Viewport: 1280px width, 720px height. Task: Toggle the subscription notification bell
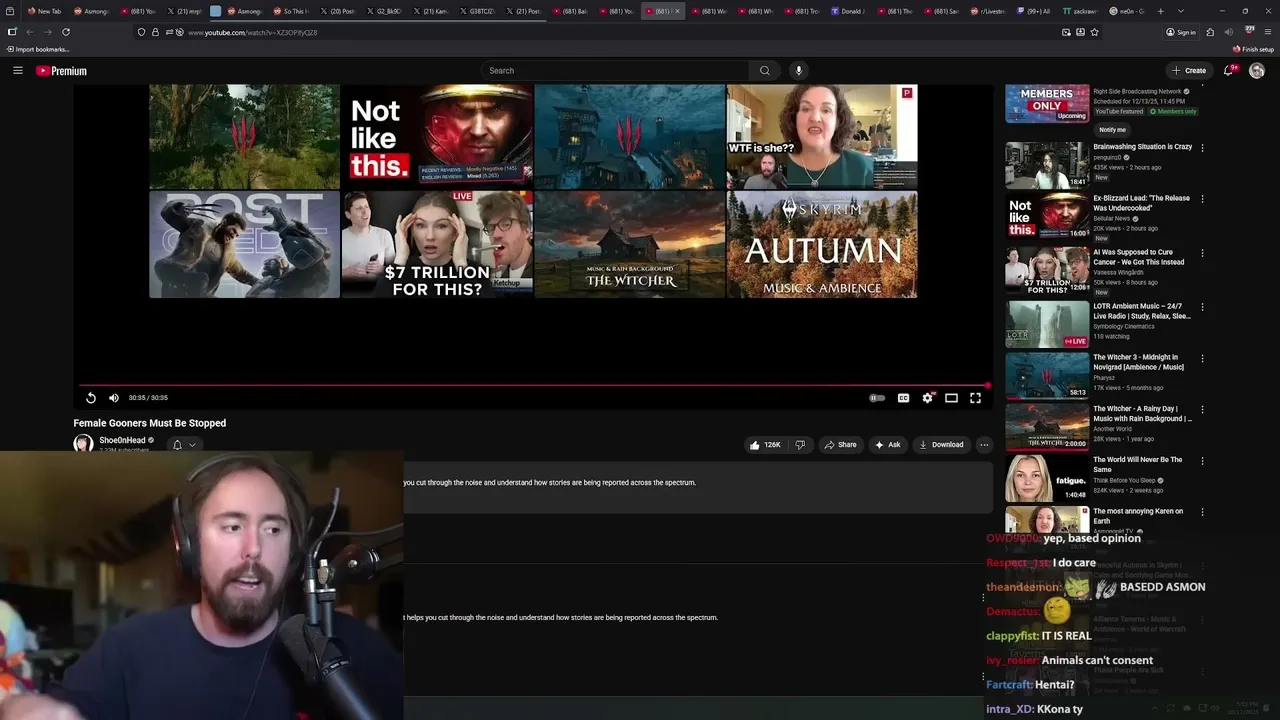177,445
